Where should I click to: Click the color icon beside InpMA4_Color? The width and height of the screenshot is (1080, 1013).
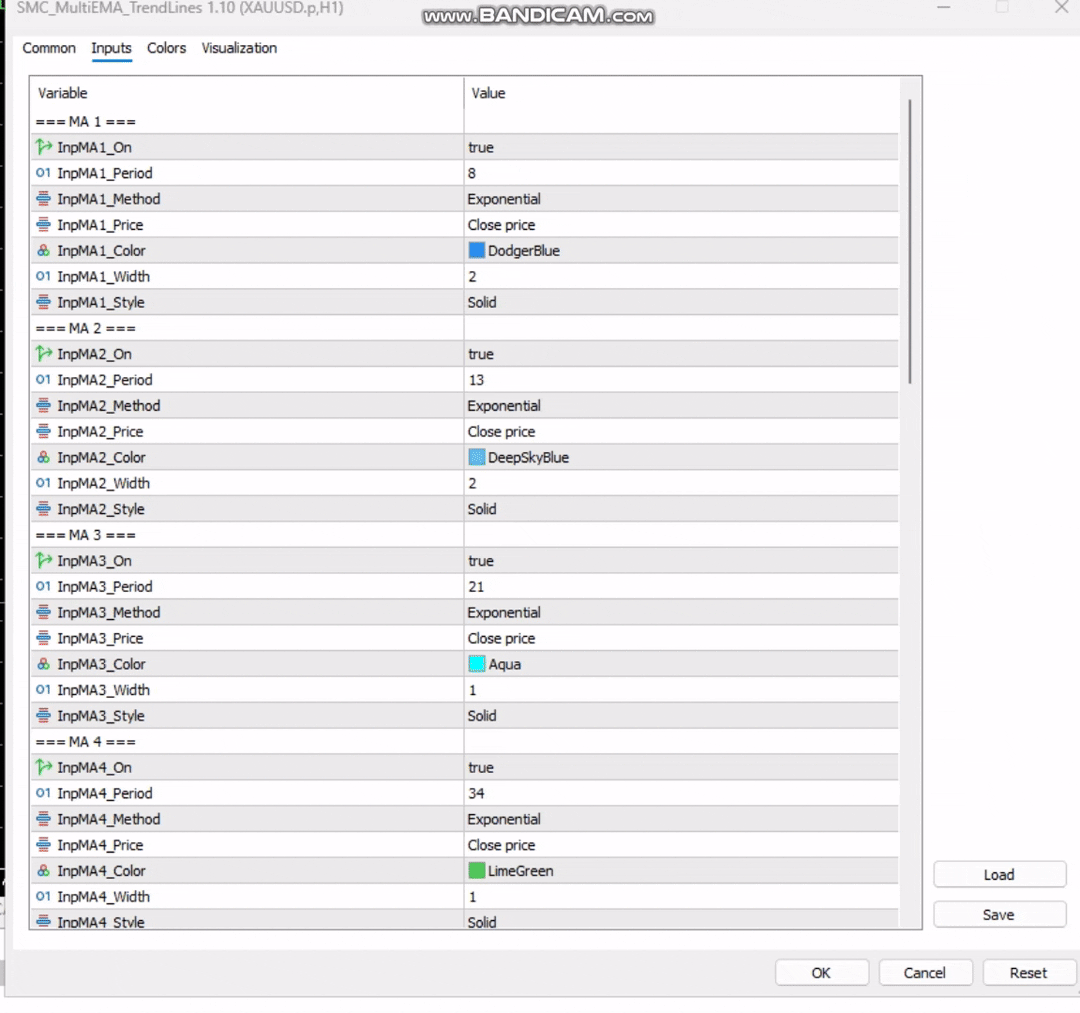coord(43,870)
